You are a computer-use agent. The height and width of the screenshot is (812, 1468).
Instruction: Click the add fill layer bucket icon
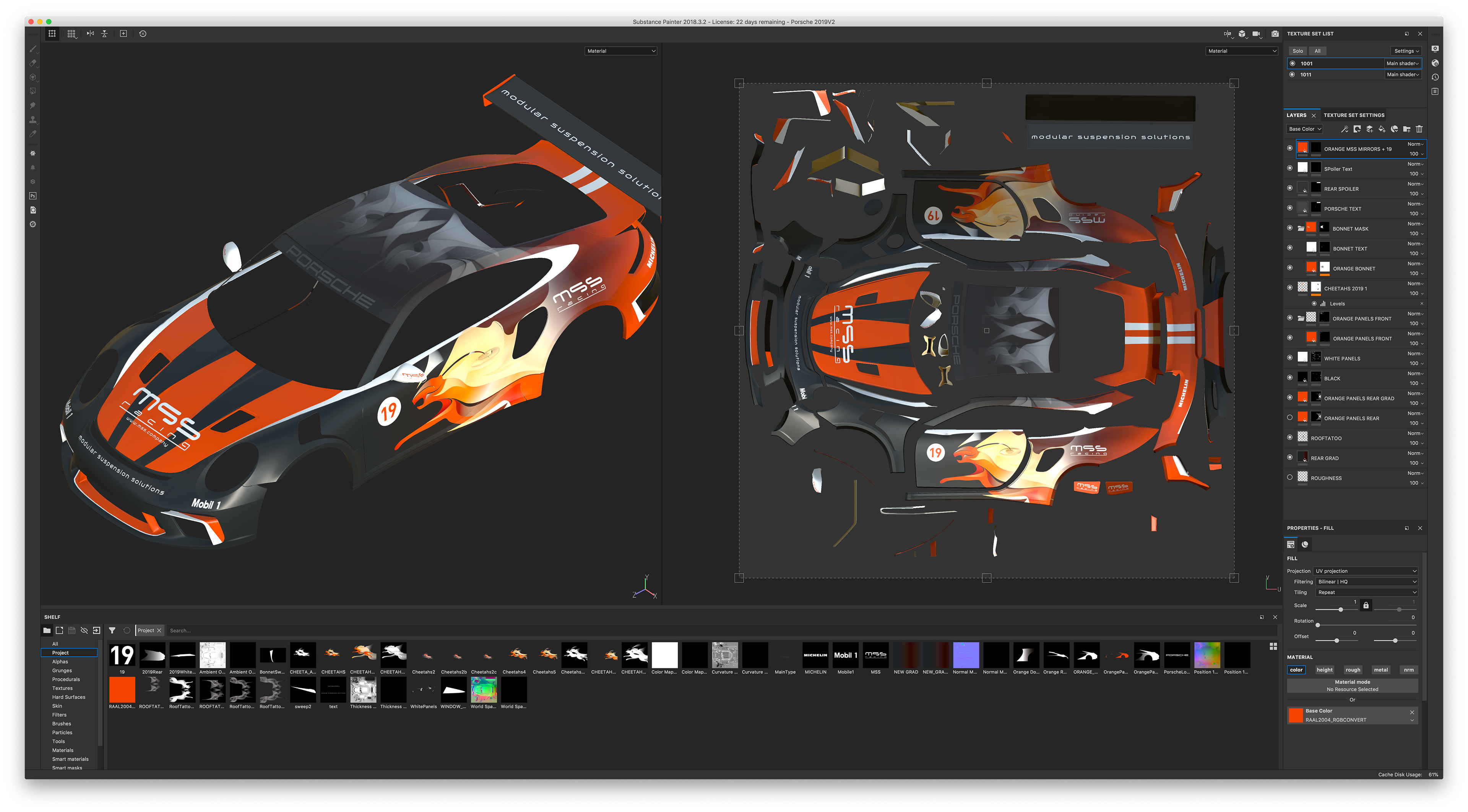(1382, 129)
